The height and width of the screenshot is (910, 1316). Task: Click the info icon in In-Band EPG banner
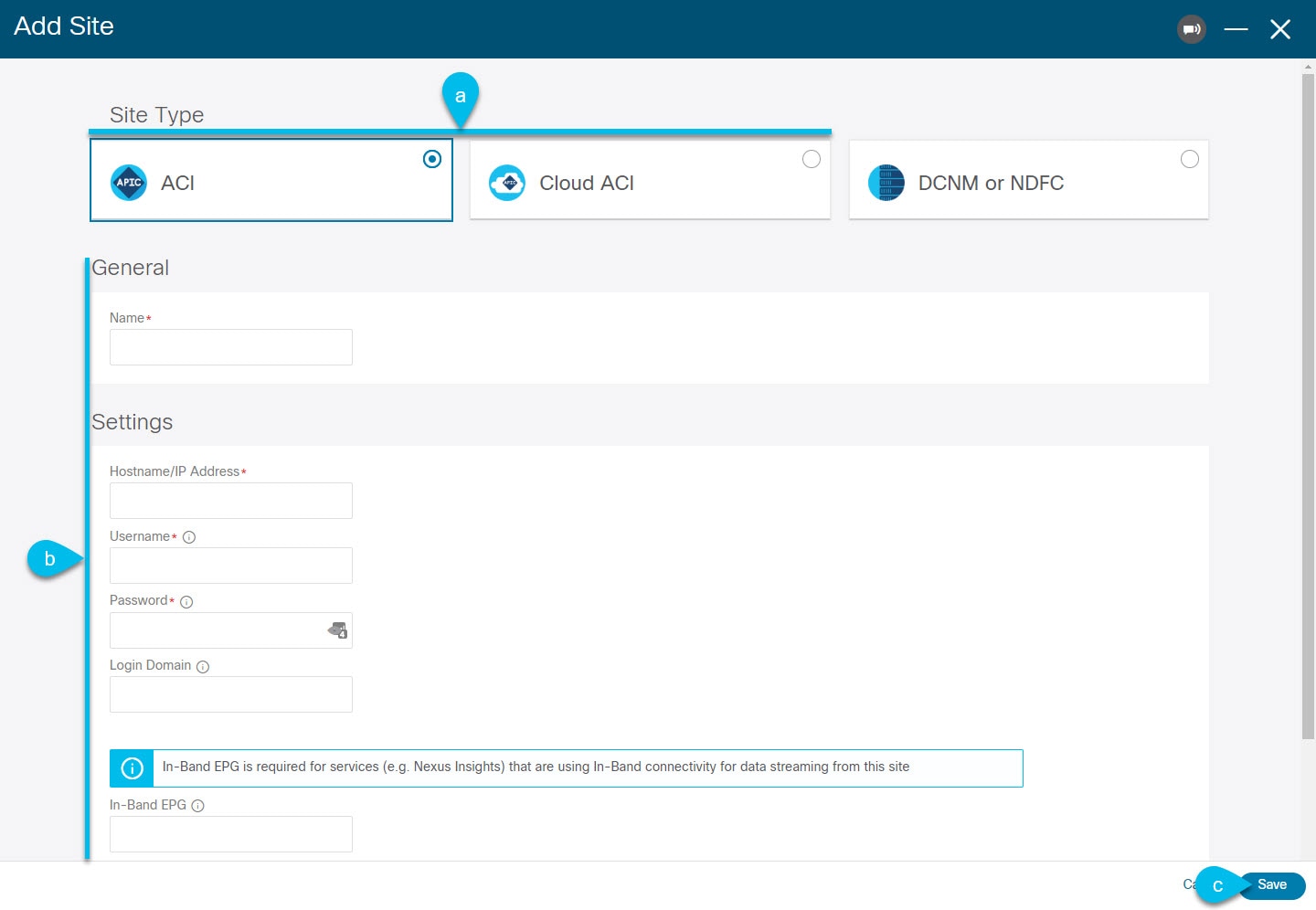pyautogui.click(x=132, y=768)
